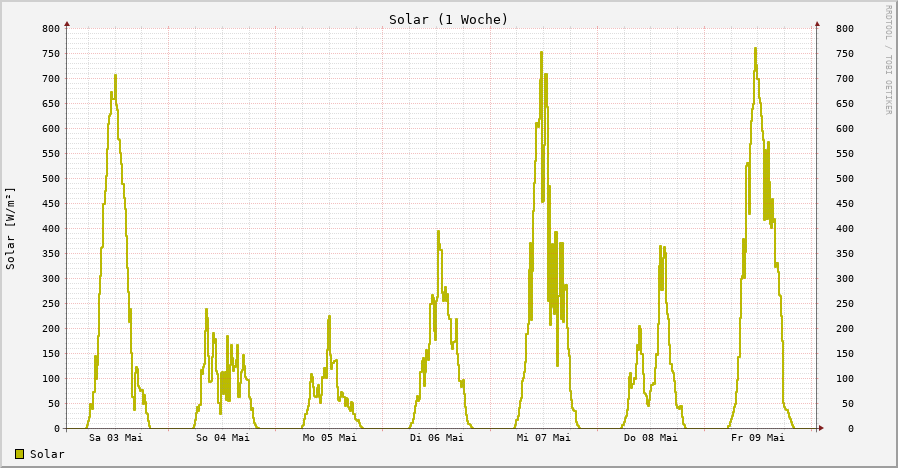Click the right axis value 400

tap(845, 229)
